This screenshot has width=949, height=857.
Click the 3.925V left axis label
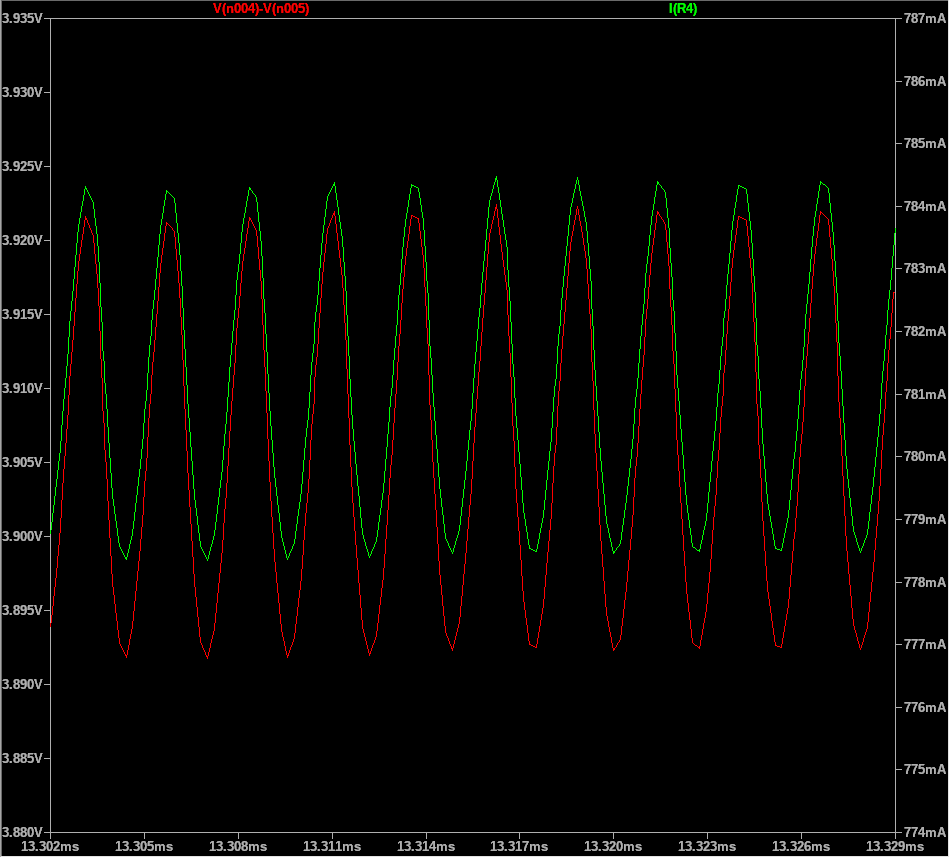[x=22, y=166]
